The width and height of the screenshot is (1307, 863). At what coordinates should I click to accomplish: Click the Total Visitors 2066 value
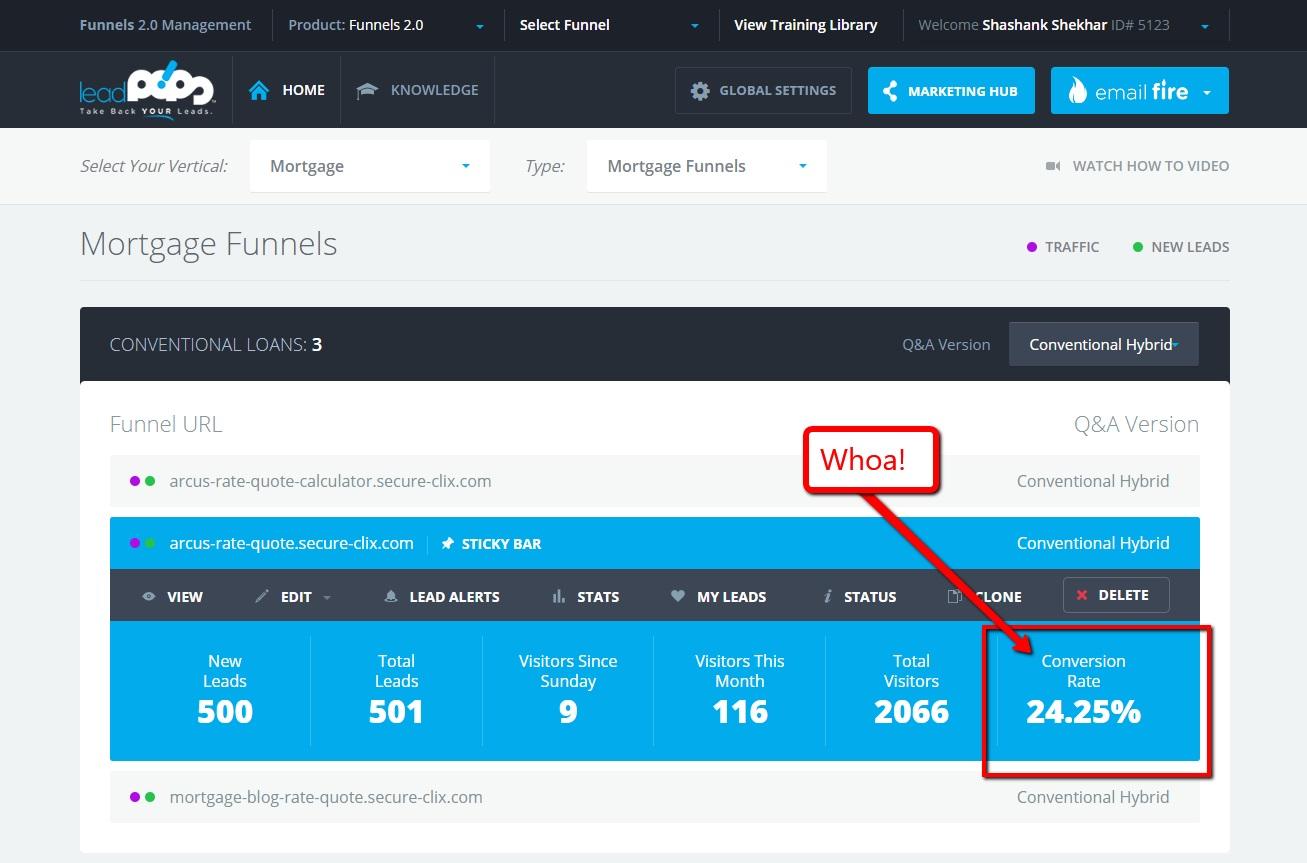(911, 712)
